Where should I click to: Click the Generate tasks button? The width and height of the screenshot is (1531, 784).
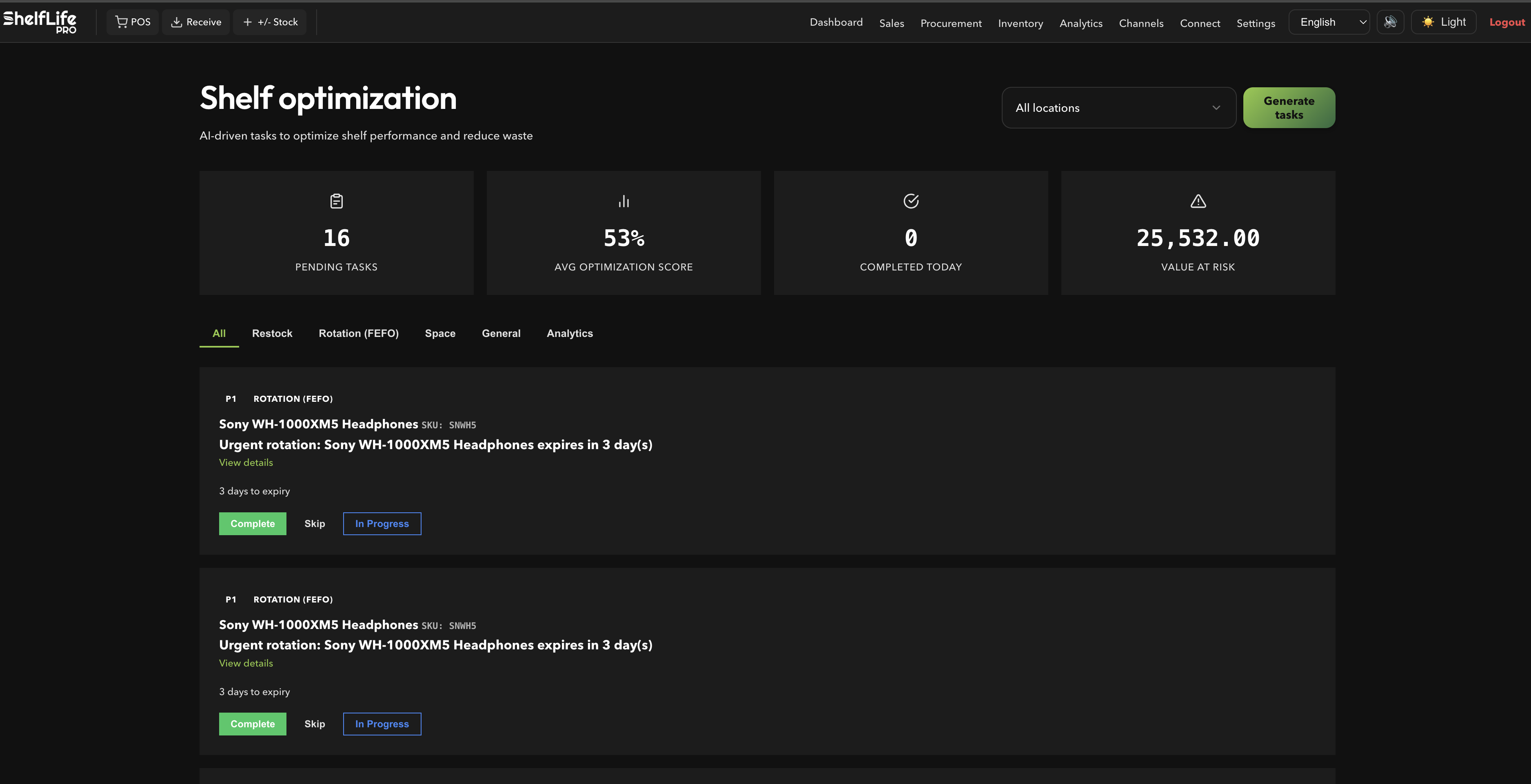click(1289, 108)
